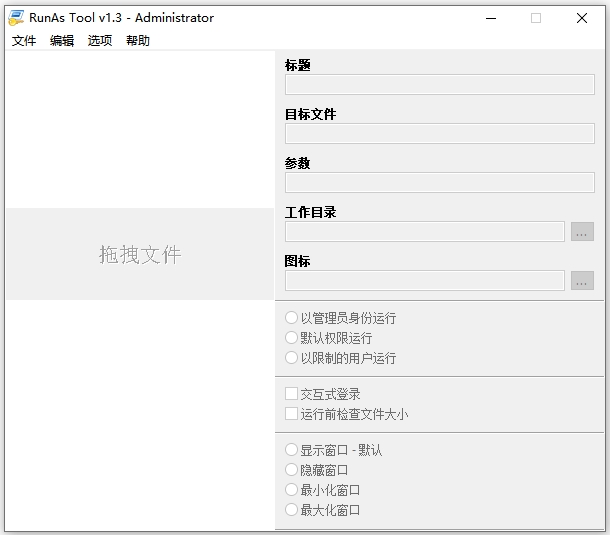Open the 编辑 menu
The image size is (610, 535).
62,40
